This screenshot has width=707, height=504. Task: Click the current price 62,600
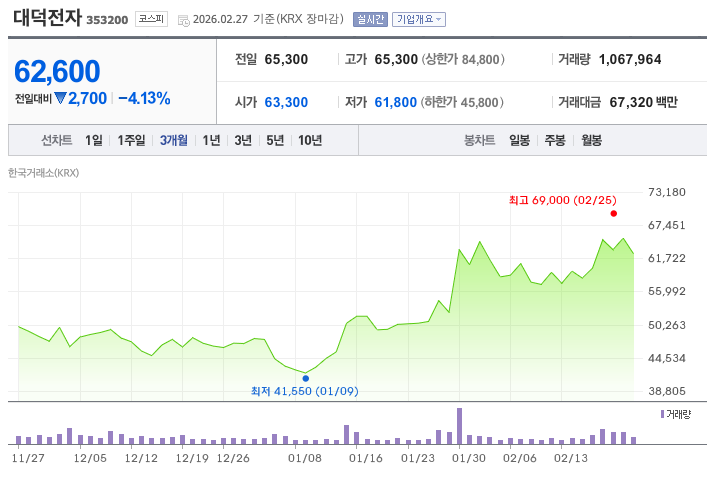[57, 71]
